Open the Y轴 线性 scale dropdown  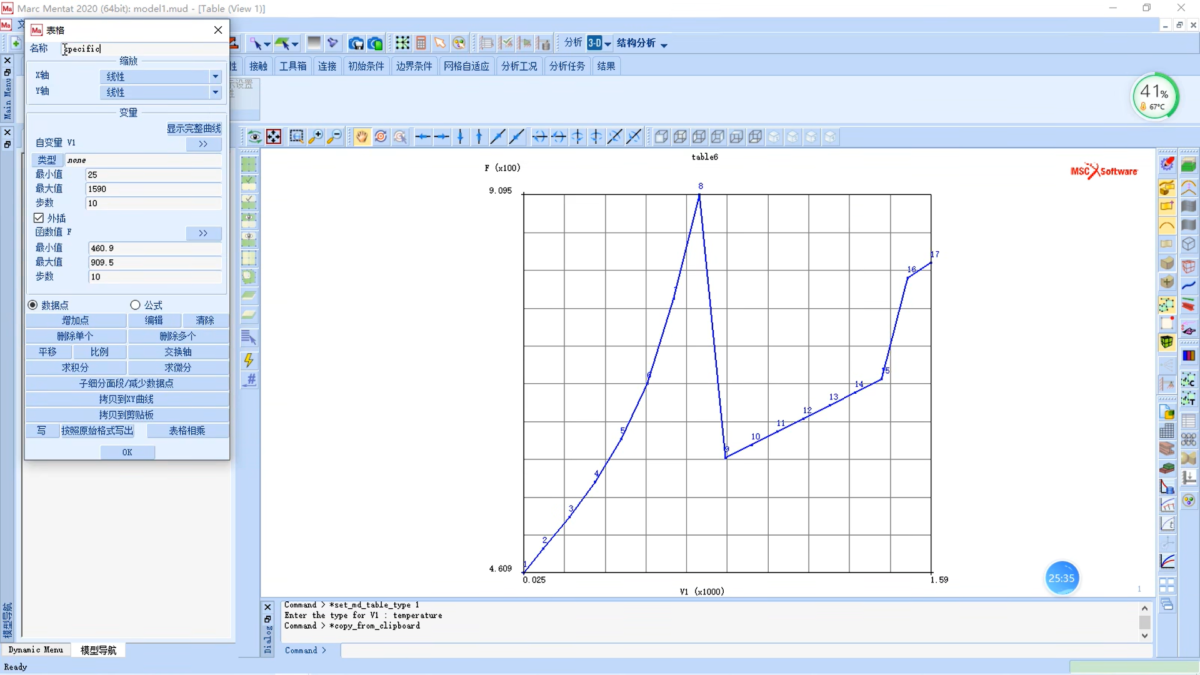[161, 92]
